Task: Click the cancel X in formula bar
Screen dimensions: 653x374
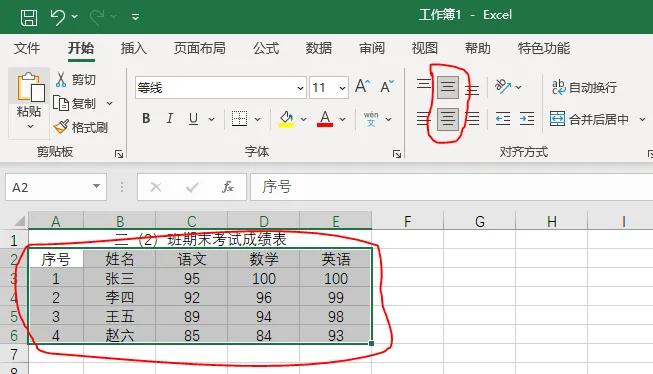Action: (156, 187)
